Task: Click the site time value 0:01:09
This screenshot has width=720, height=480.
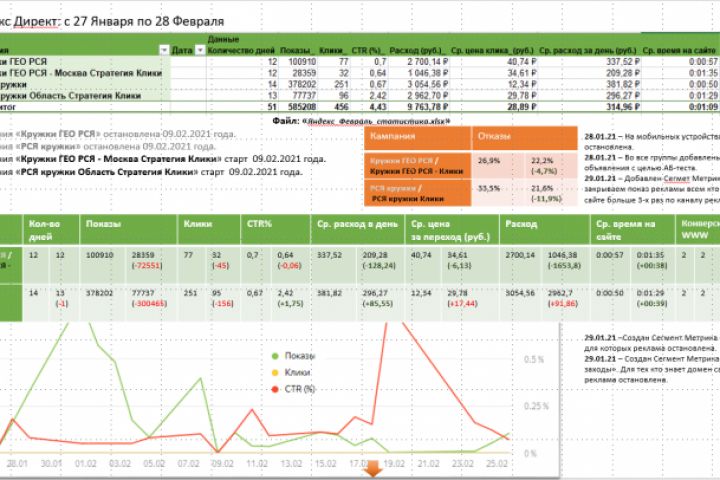Action: [703, 107]
